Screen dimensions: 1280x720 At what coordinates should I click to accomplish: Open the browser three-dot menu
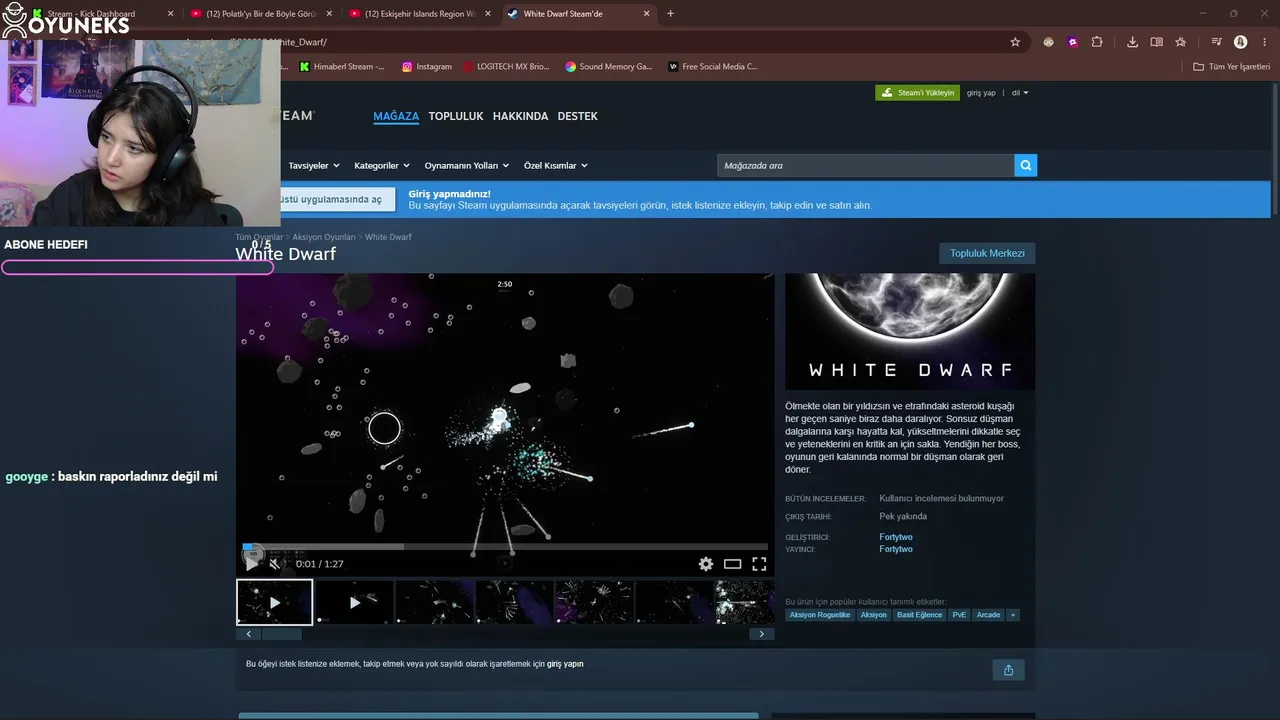[x=1264, y=42]
